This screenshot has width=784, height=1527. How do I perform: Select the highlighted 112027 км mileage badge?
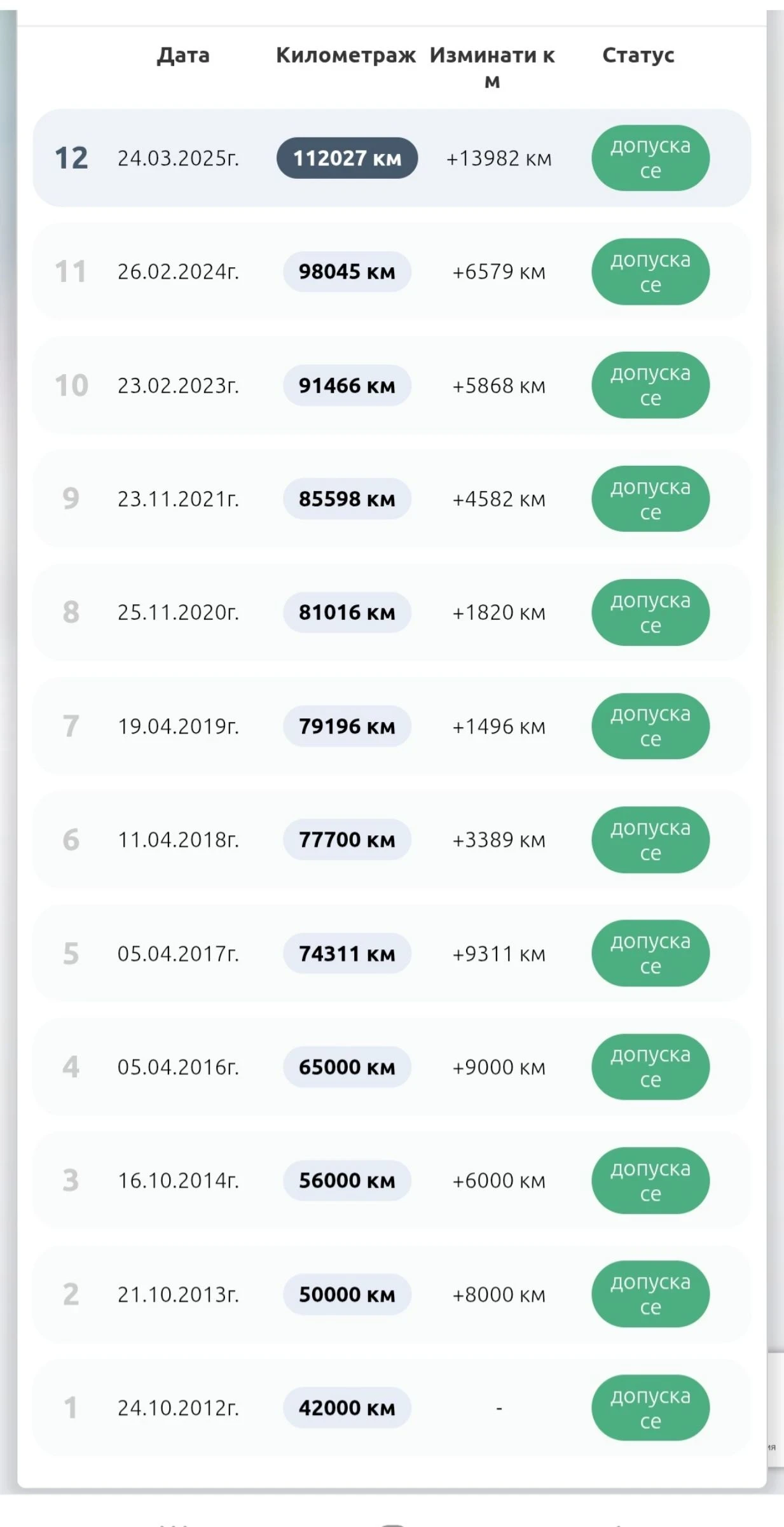[x=347, y=158]
